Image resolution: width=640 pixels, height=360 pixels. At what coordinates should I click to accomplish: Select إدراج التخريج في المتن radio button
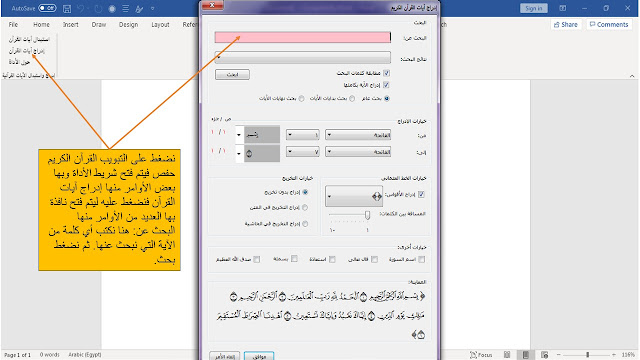pos(305,207)
